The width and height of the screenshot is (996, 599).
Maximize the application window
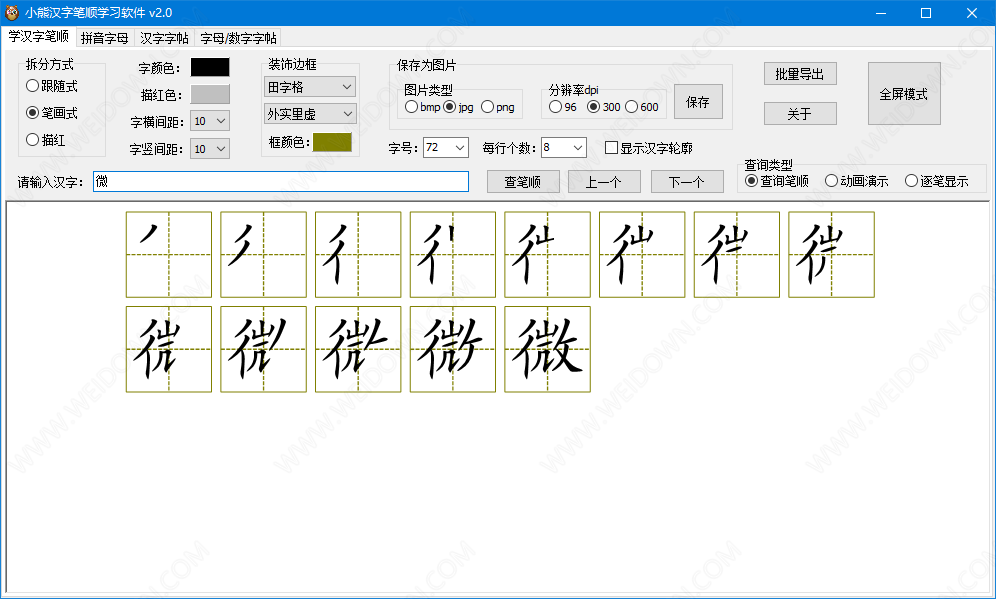point(926,13)
